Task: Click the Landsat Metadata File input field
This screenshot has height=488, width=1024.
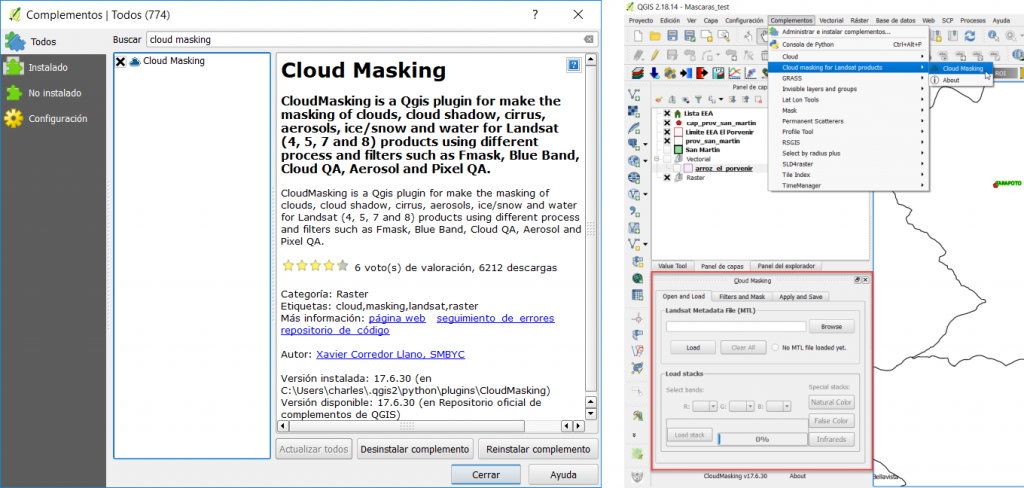Action: coord(736,326)
